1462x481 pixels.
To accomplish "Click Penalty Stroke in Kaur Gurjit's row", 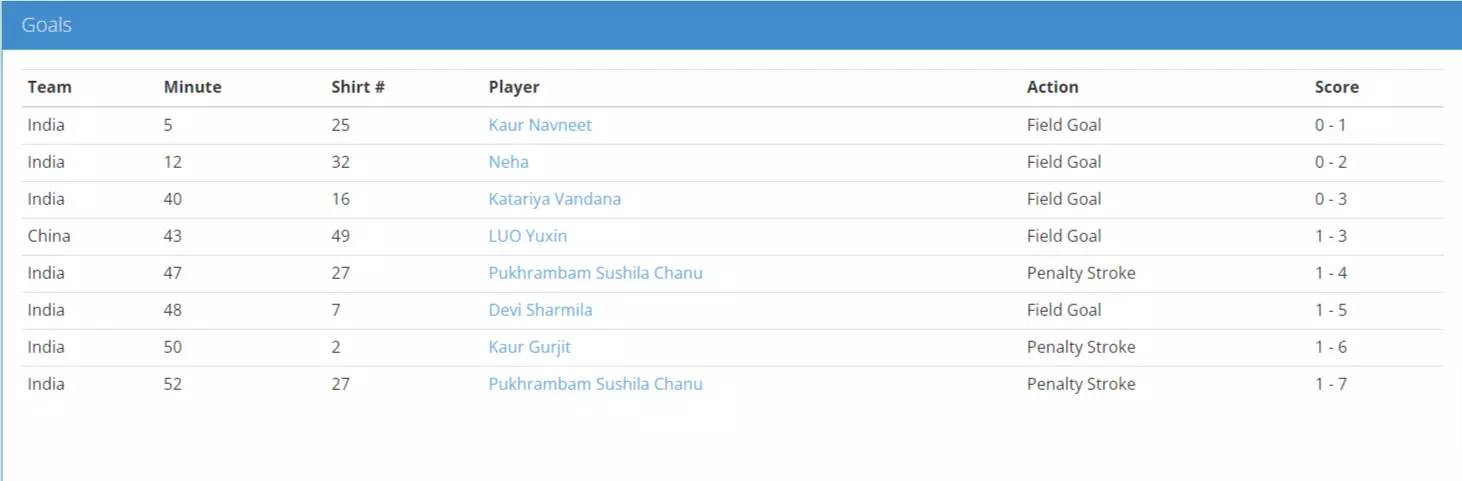I will click(1080, 347).
